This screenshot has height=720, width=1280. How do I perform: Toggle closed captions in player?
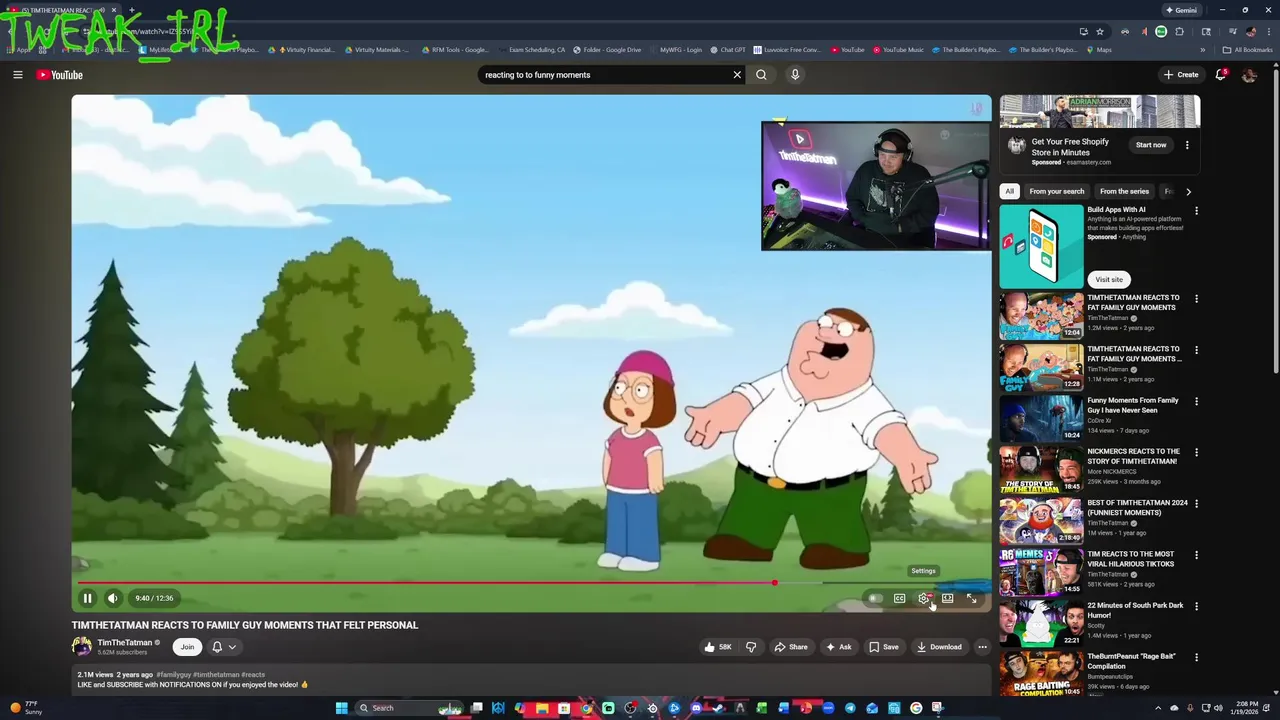899,598
